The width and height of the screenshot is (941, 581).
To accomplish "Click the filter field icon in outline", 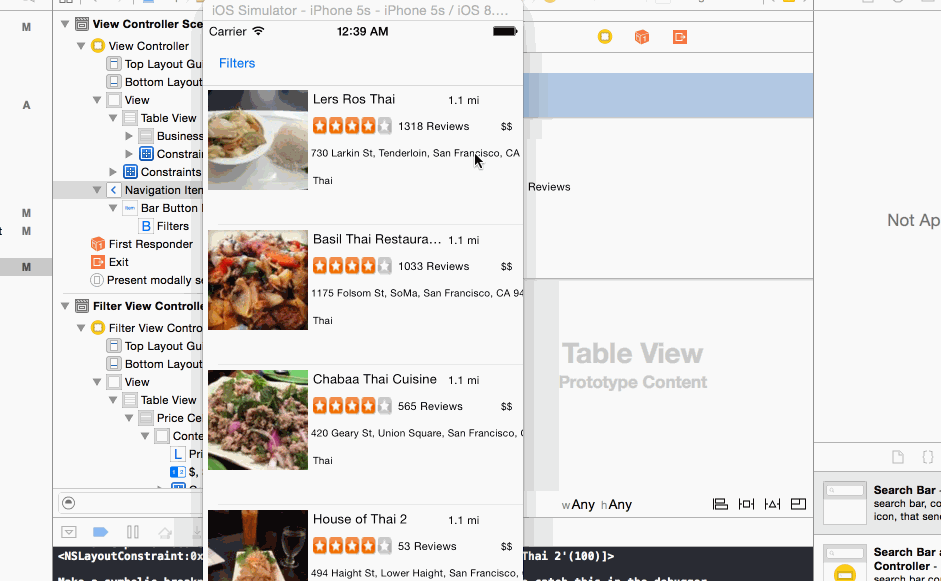I will 68,503.
